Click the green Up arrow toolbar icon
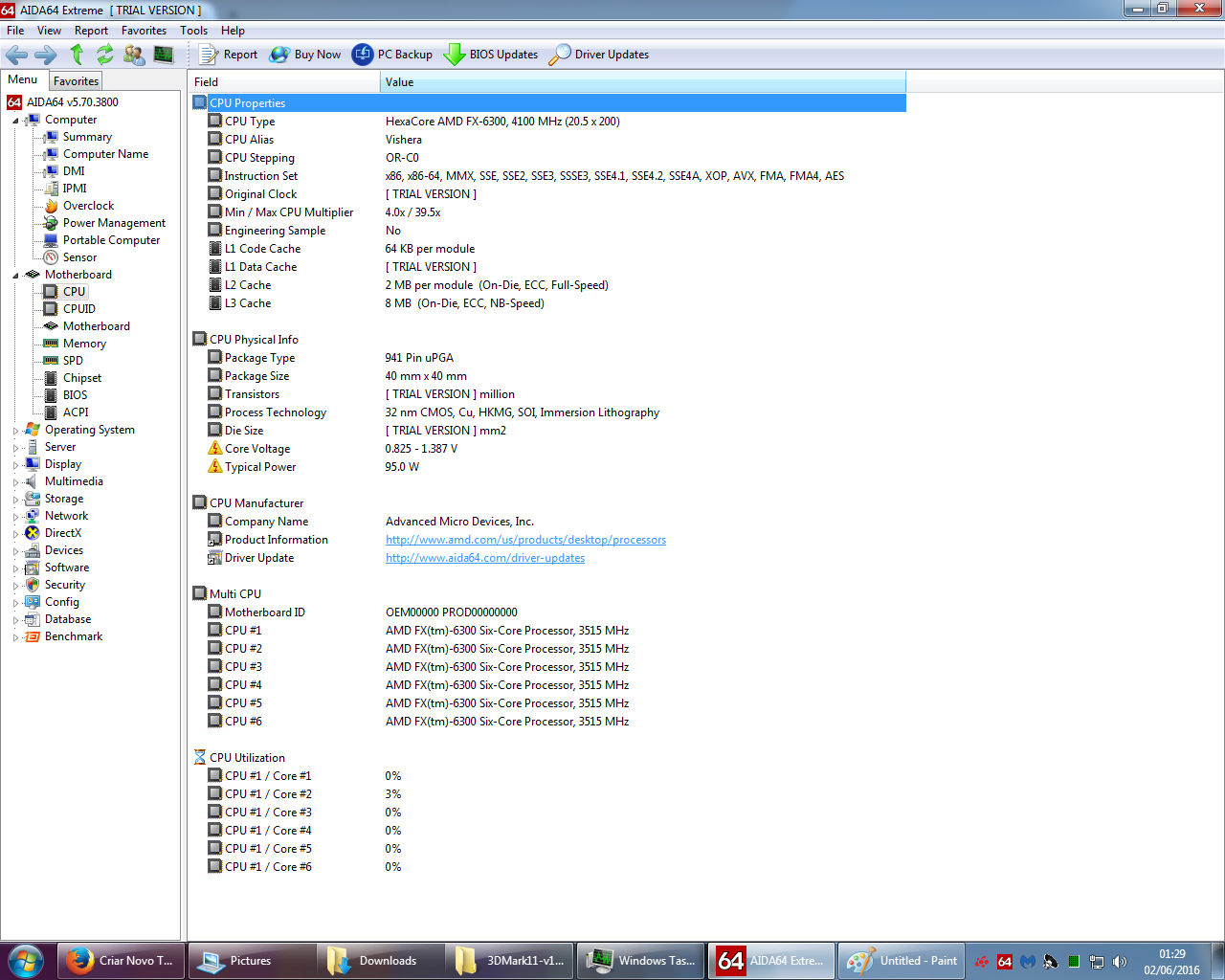This screenshot has width=1225, height=980. point(78,55)
